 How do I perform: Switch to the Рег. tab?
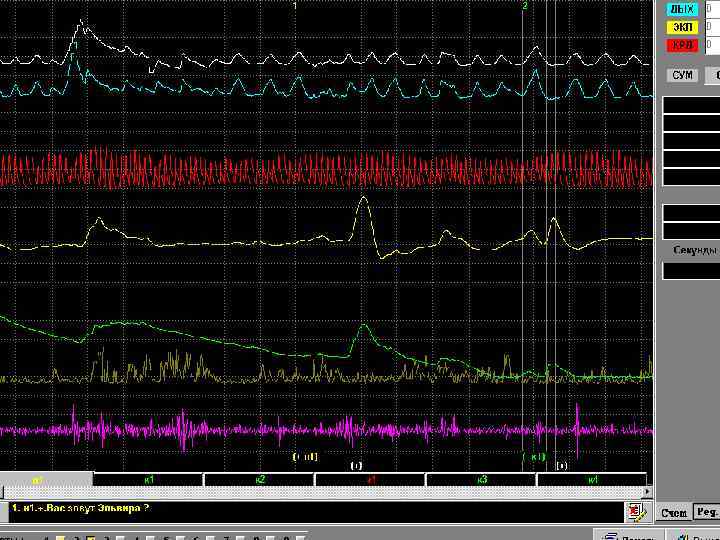pos(707,512)
